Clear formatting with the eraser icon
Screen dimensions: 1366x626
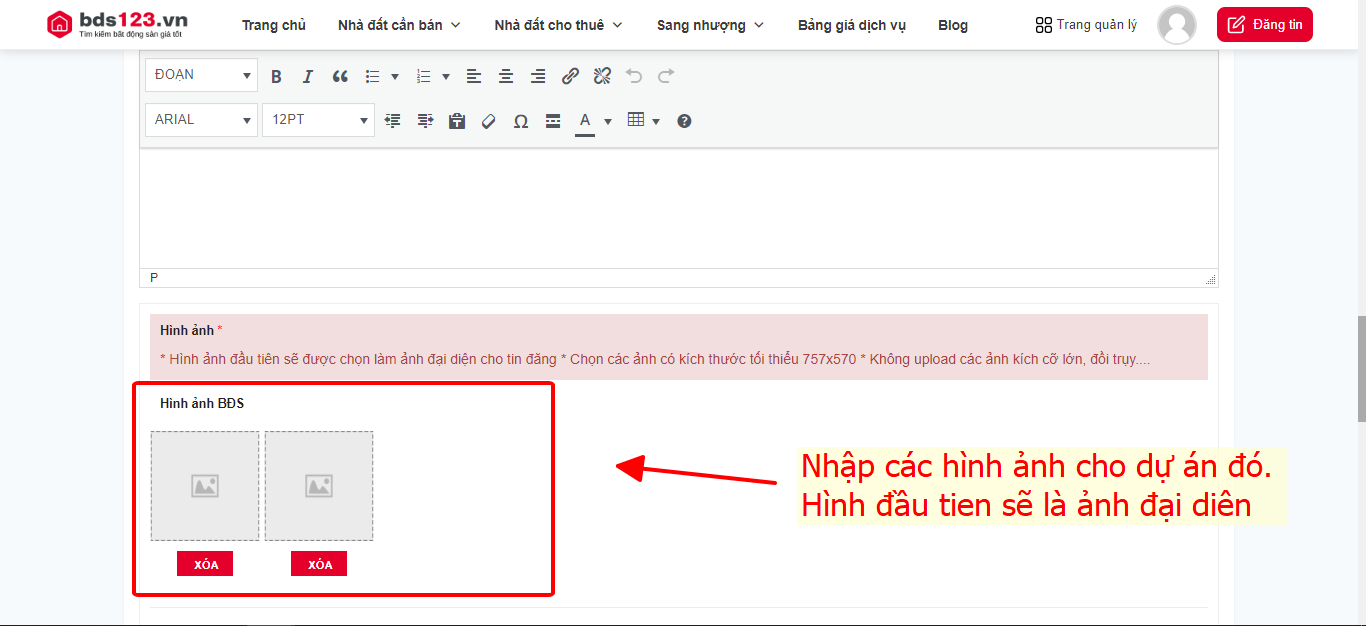489,121
